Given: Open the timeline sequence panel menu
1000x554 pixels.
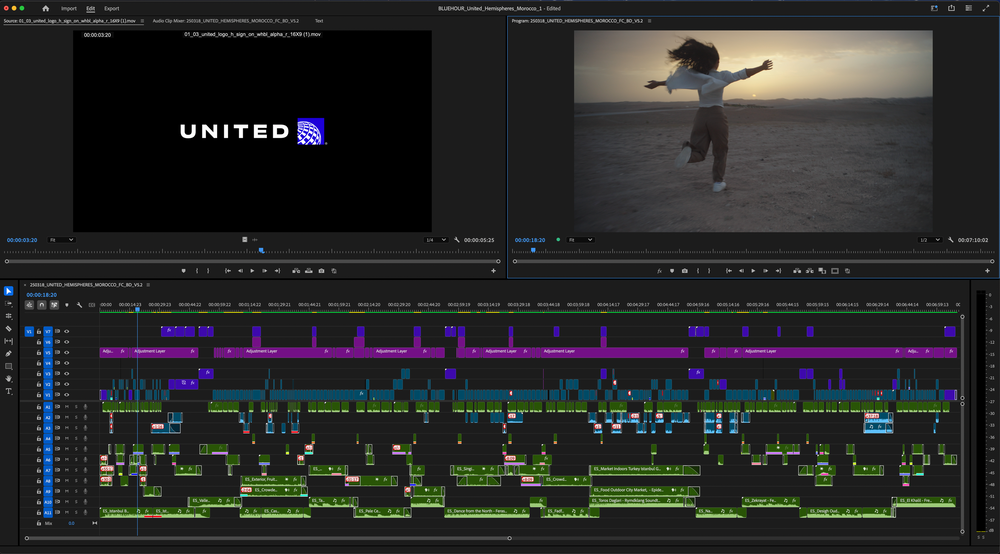Looking at the screenshot, I should (148, 285).
